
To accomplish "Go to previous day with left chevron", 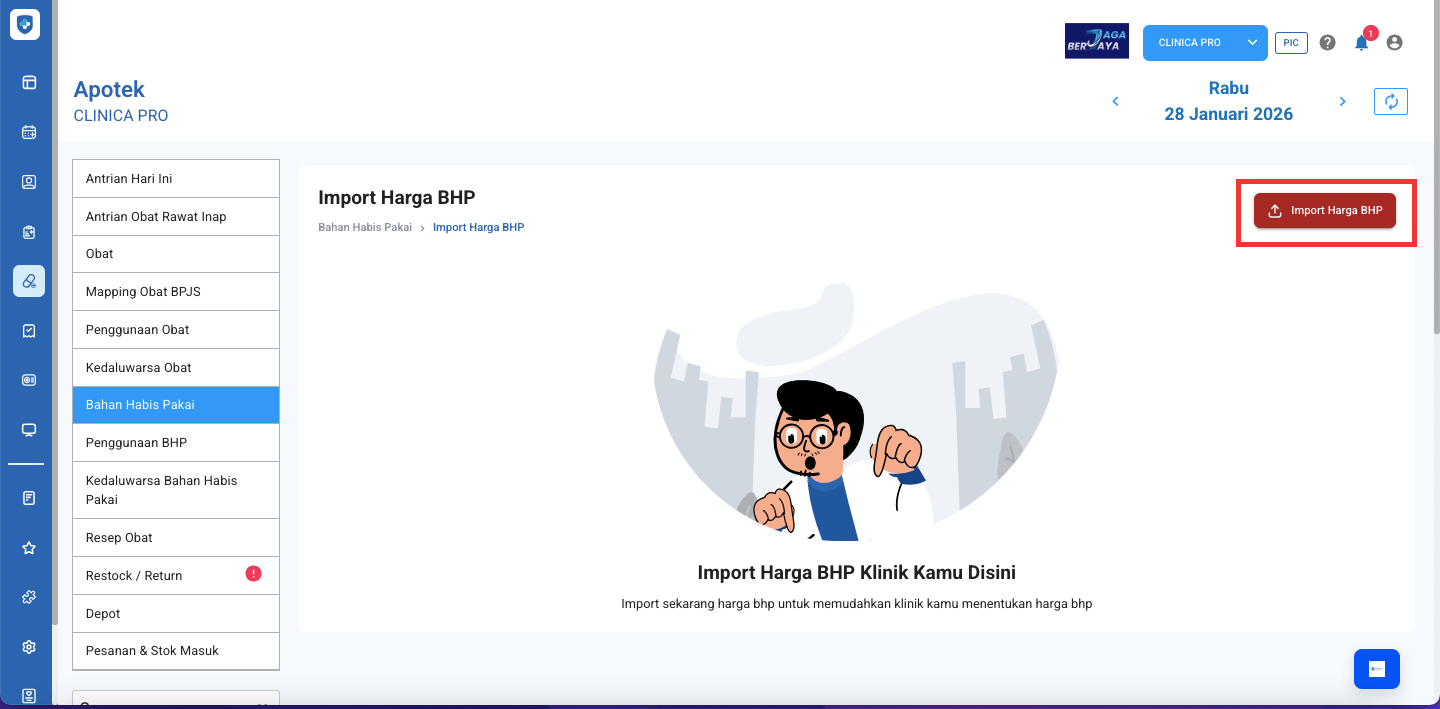I will pos(1116,102).
